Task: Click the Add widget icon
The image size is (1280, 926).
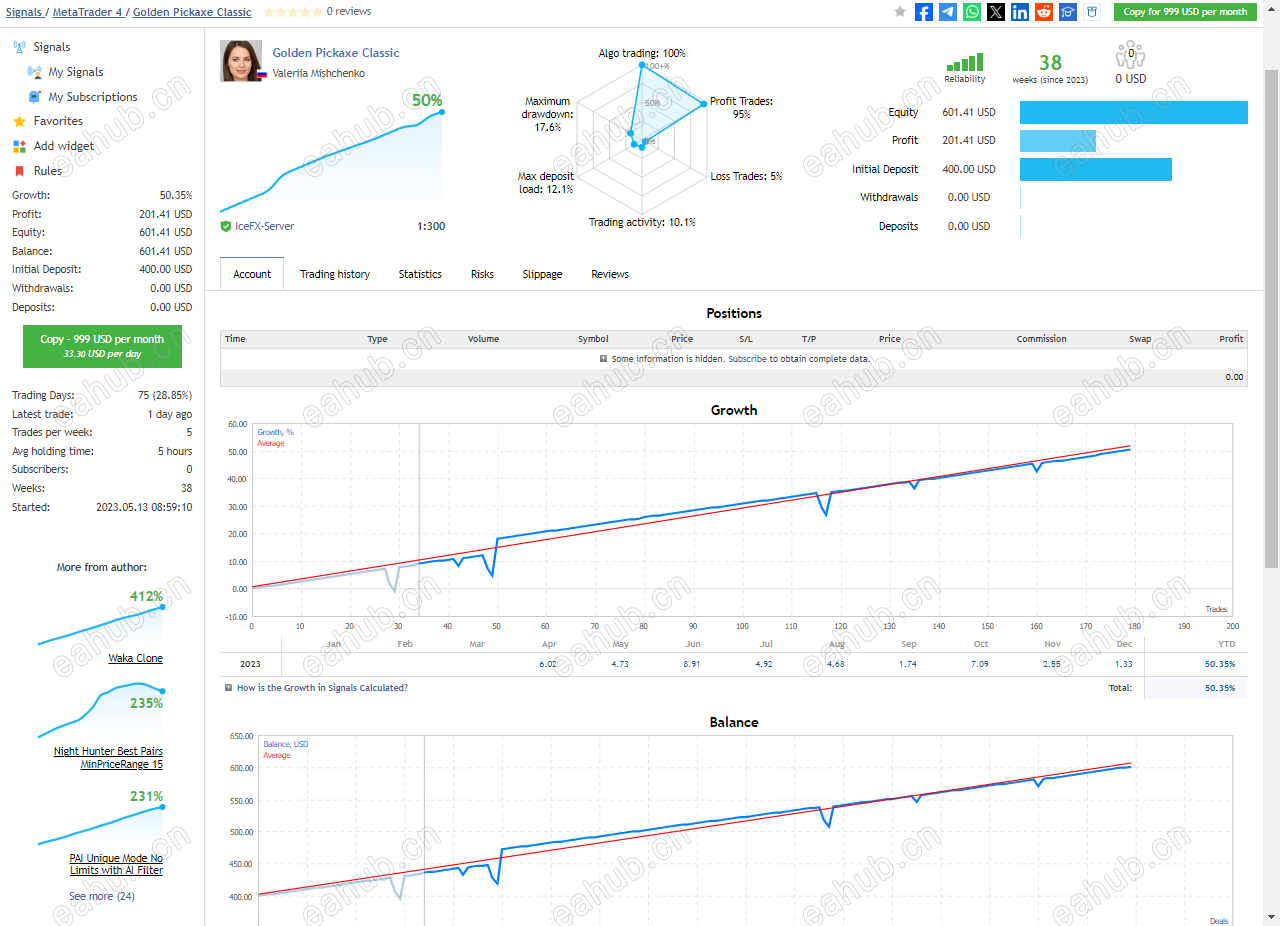Action: point(19,146)
